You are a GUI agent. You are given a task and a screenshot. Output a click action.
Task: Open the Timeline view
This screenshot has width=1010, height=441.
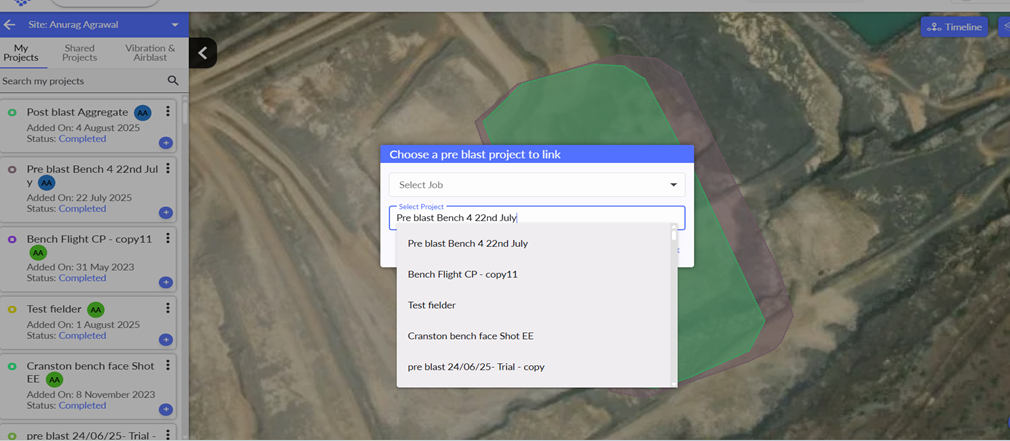[954, 27]
